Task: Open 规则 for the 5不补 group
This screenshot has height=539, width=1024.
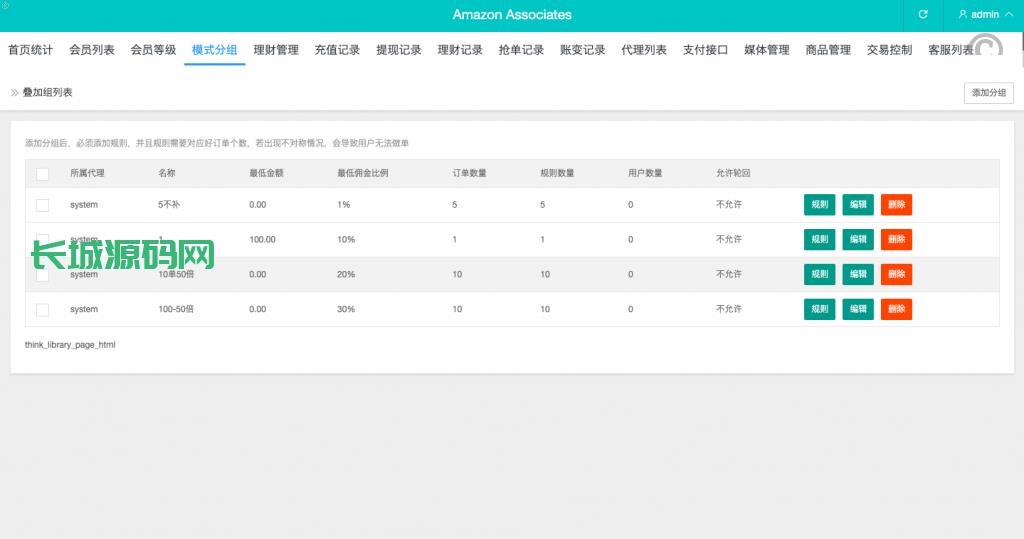Action: pyautogui.click(x=819, y=205)
